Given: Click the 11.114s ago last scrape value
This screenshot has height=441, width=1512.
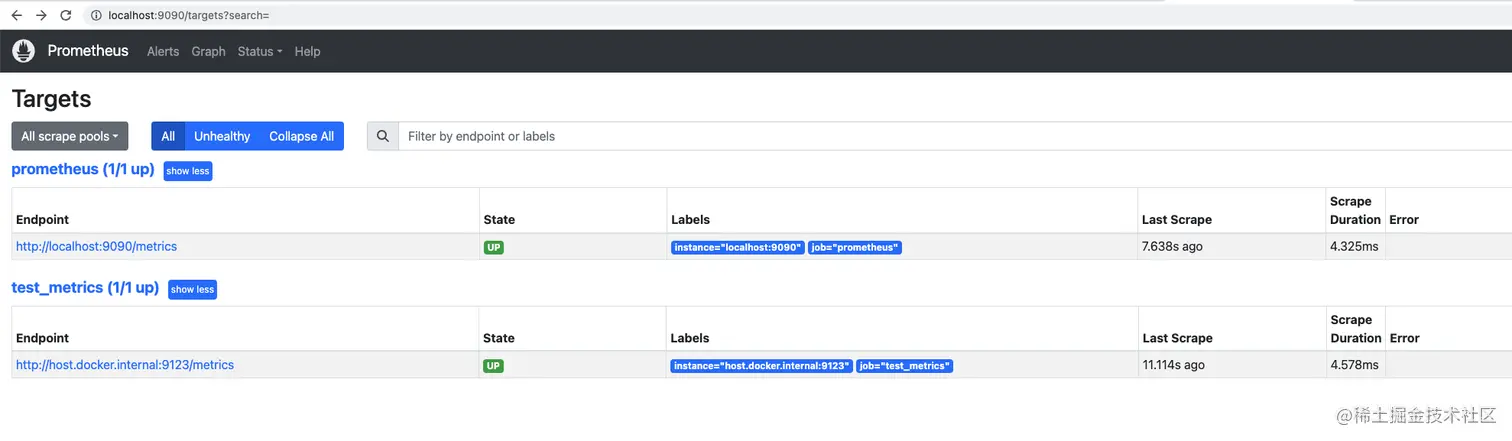Looking at the screenshot, I should 1174,365.
